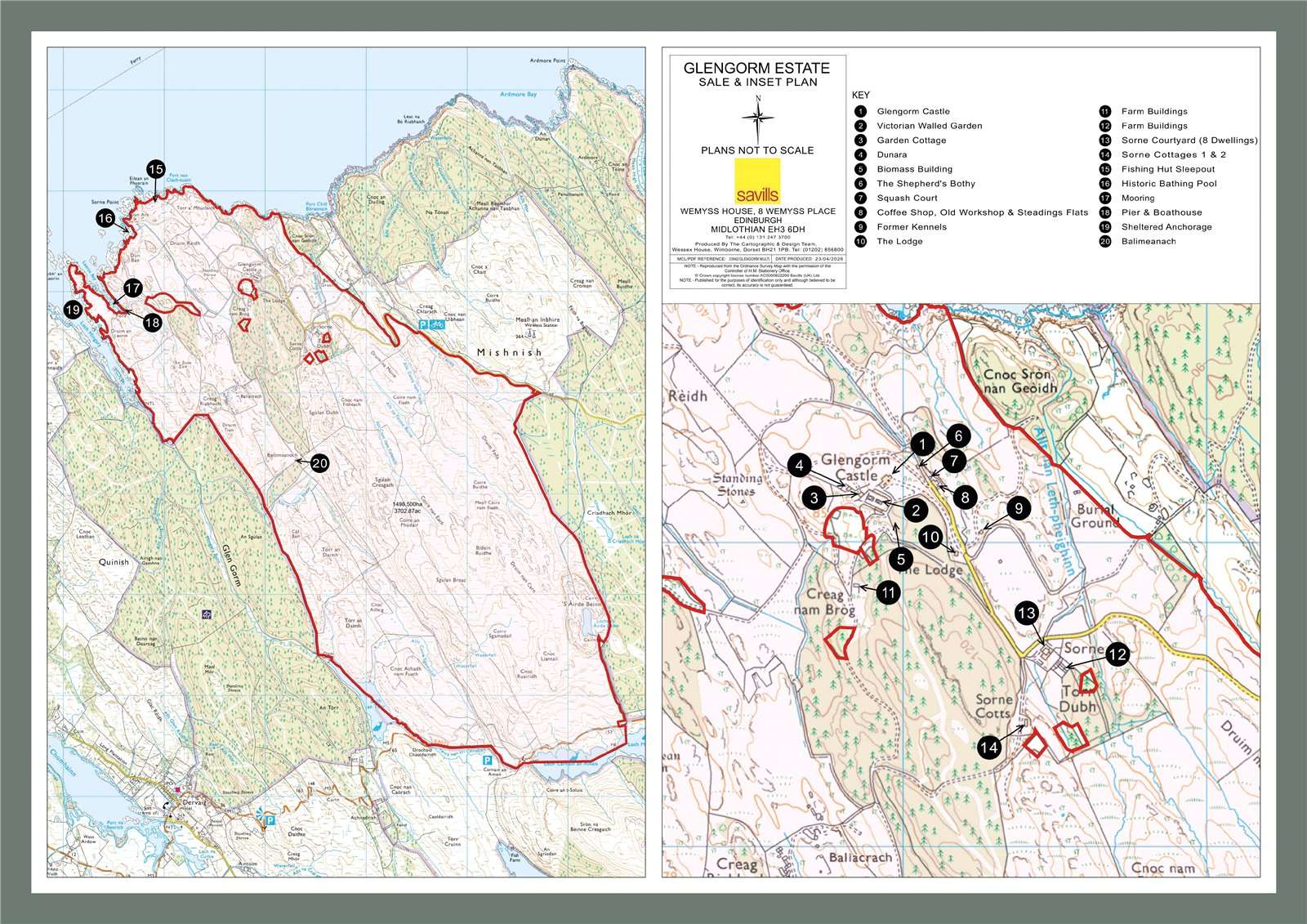Click 'Cnoc Sròn nan Geòidh' label on inset
This screenshot has width=1307, height=924.
pyautogui.click(x=1019, y=382)
